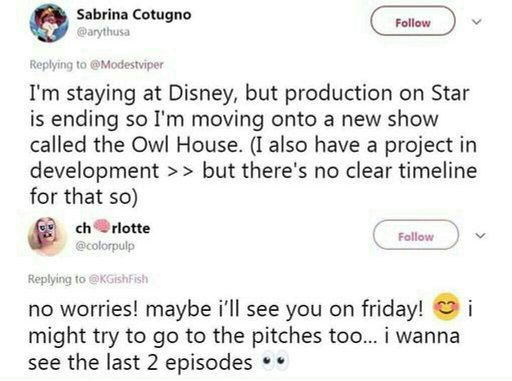Open charlotte's profile avatar
Image resolution: width=512 pixels, height=381 pixels.
click(x=47, y=236)
